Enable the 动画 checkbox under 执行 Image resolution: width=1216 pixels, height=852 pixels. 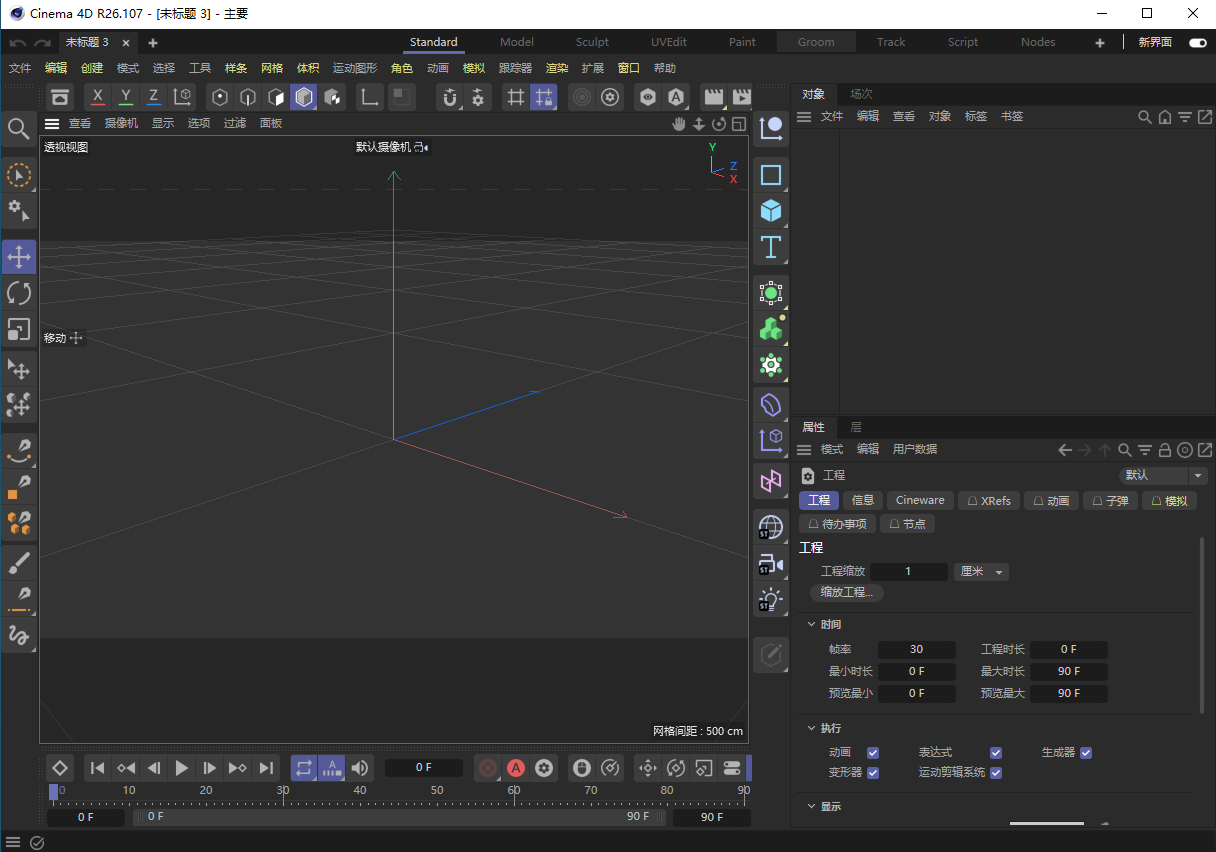pyautogui.click(x=872, y=752)
